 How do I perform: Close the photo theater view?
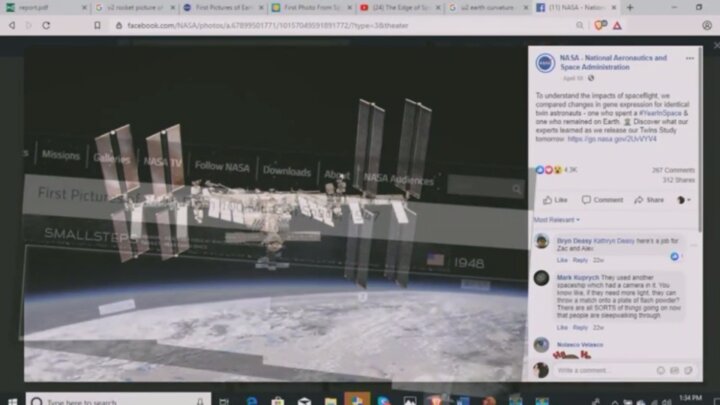(x=716, y=45)
